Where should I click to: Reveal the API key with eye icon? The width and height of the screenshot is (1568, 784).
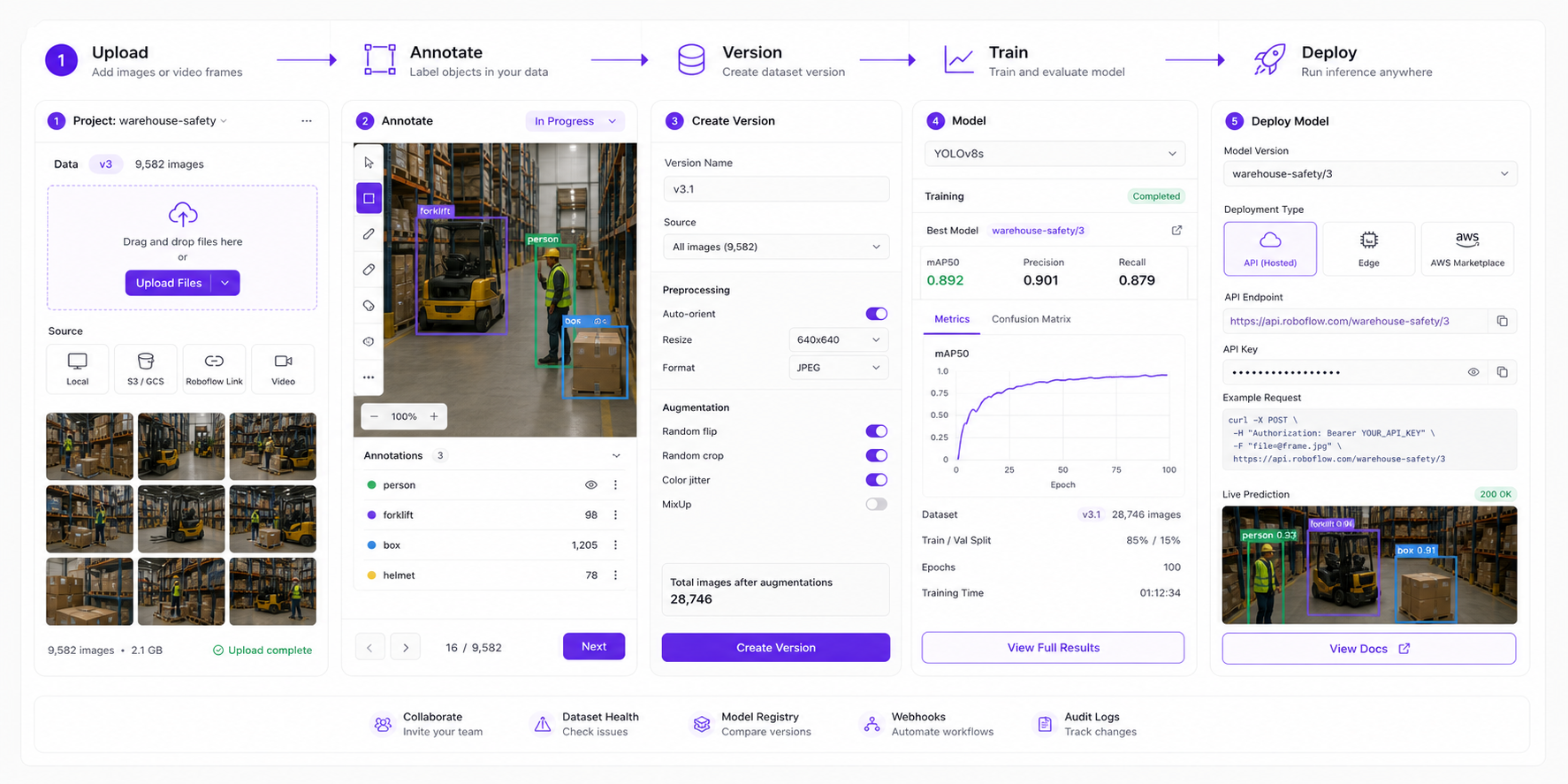point(1473,372)
